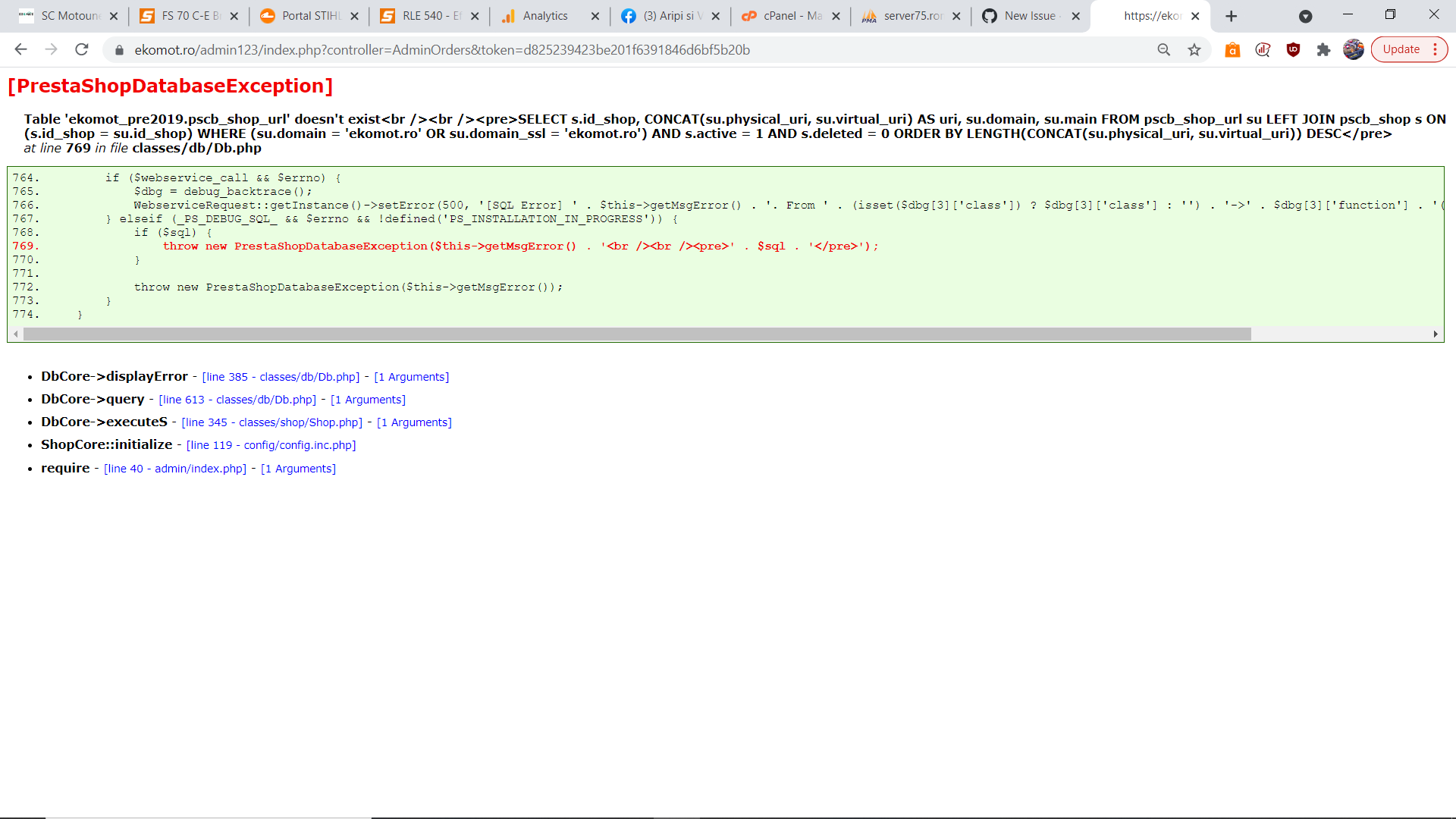Image resolution: width=1456 pixels, height=819 pixels.
Task: Open line 385 of classes/db/Db.php link
Action: [x=281, y=376]
